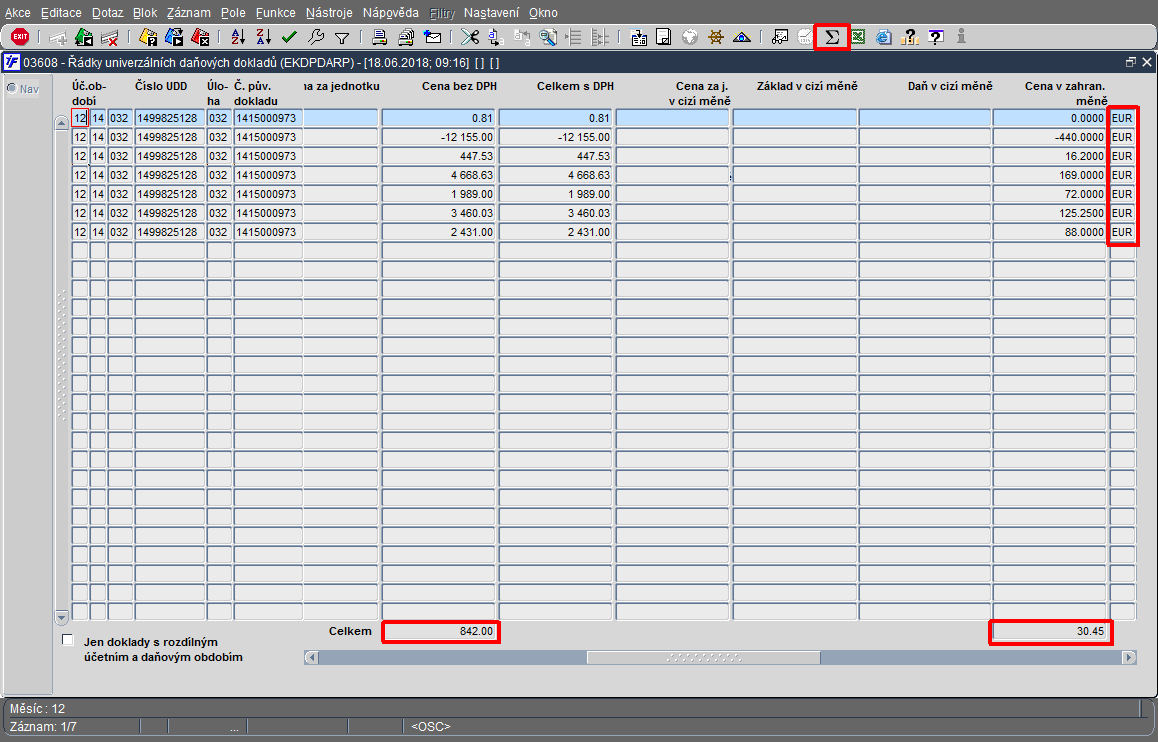Sort descending with the Z-A icon
The height and width of the screenshot is (742, 1158).
pos(264,37)
